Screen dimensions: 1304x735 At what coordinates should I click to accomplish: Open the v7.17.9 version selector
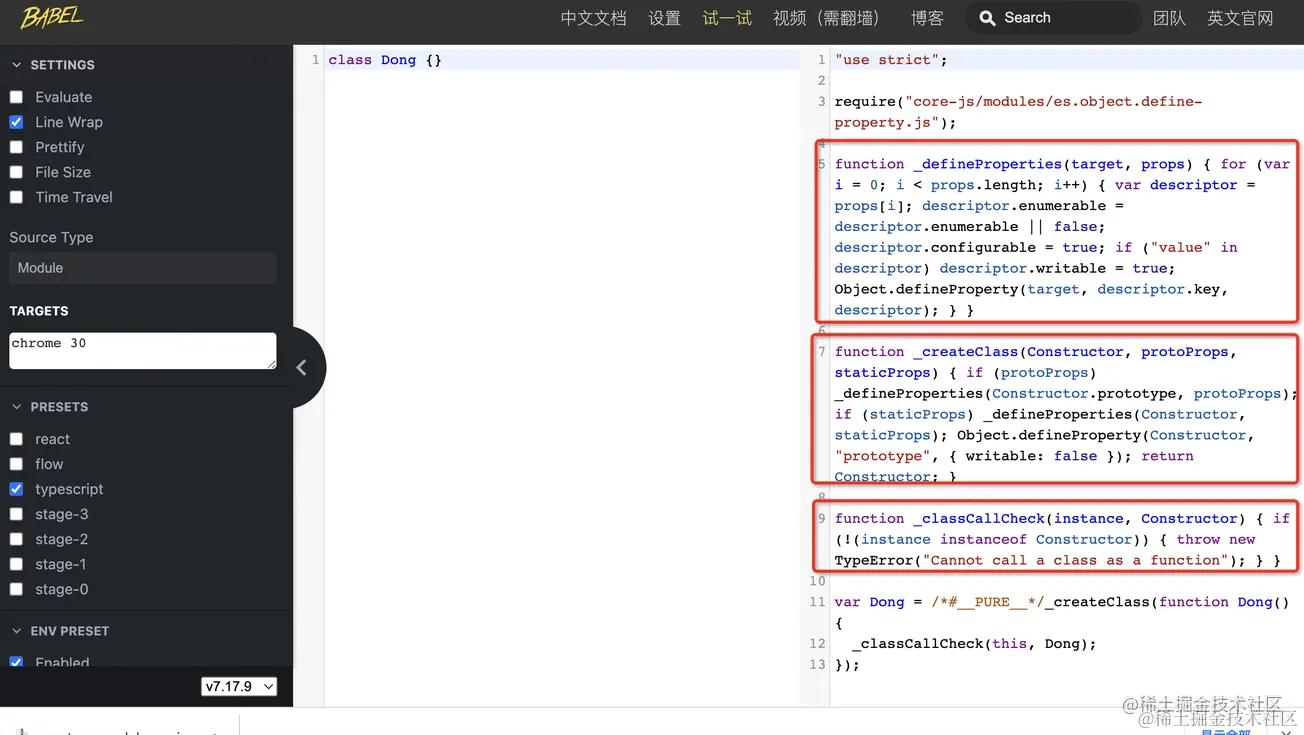click(239, 686)
